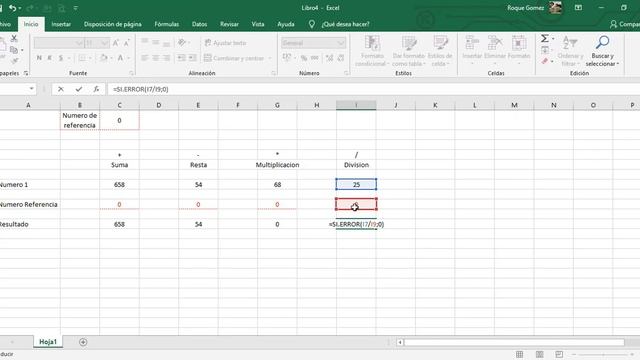Click the new sheet plus icon
This screenshot has width=640, height=360.
[83, 342]
